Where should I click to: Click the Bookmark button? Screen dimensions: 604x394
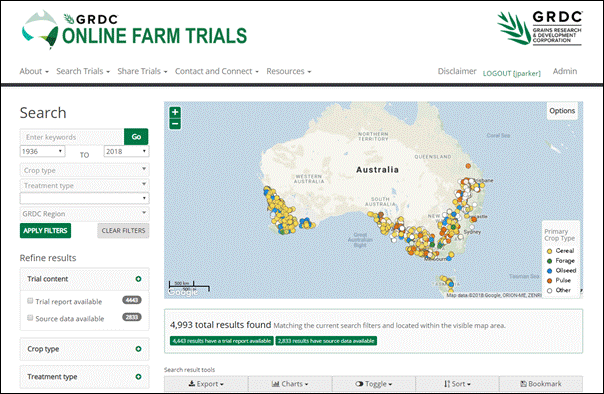coord(541,384)
